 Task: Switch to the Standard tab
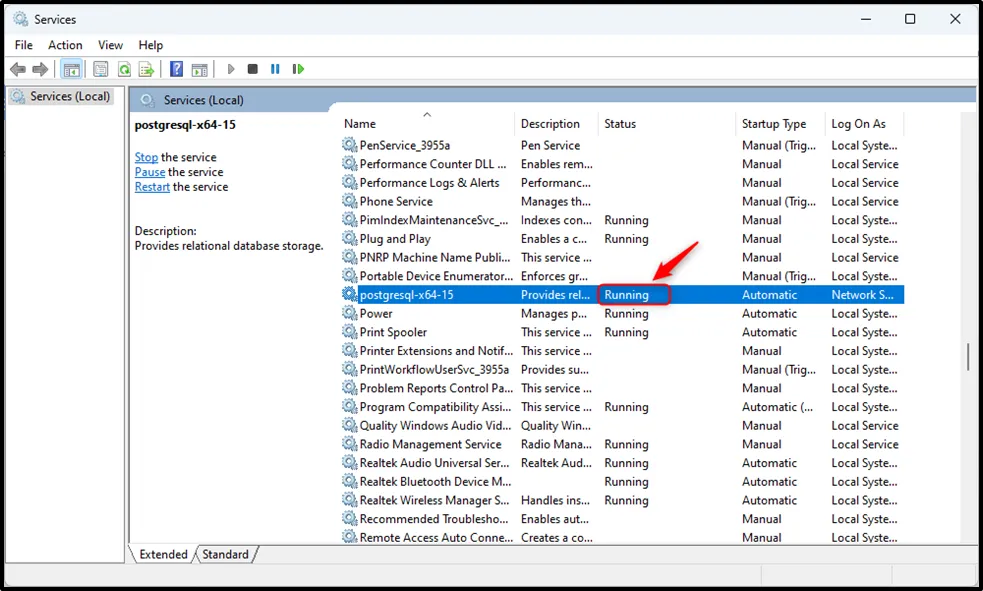pyautogui.click(x=225, y=554)
